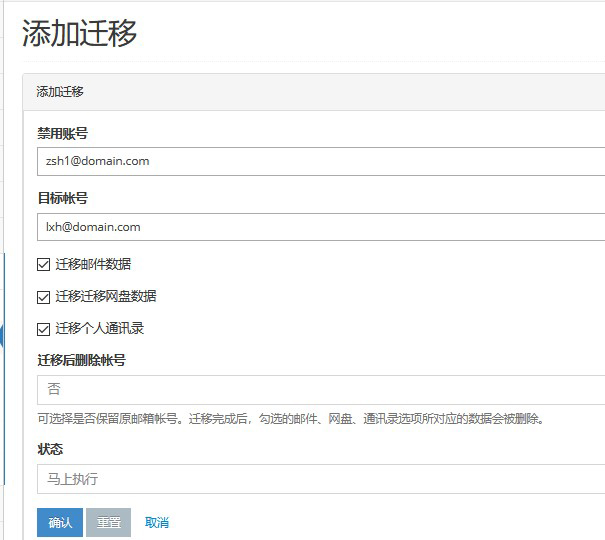
Task: Uncheck the 迁移个人通讯录 checkbox
Action: [44, 329]
